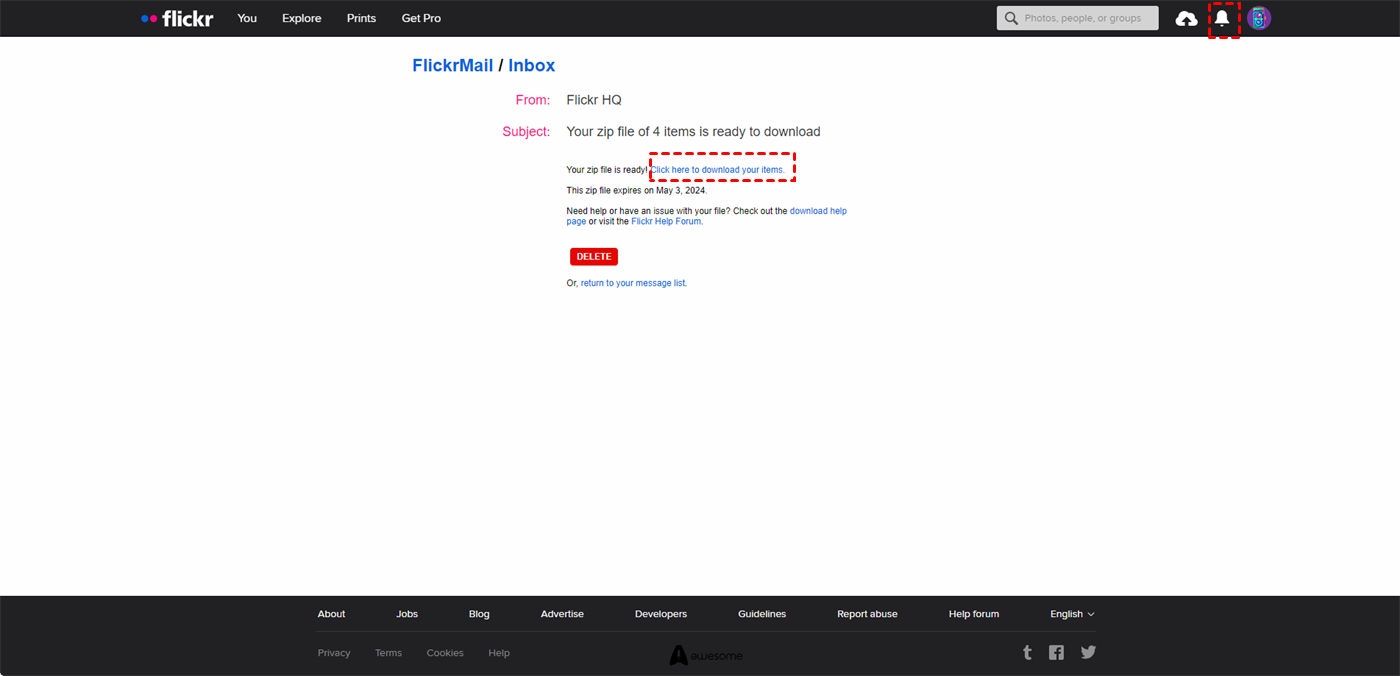
Task: Open the Tumblr footer icon
Action: click(1027, 652)
